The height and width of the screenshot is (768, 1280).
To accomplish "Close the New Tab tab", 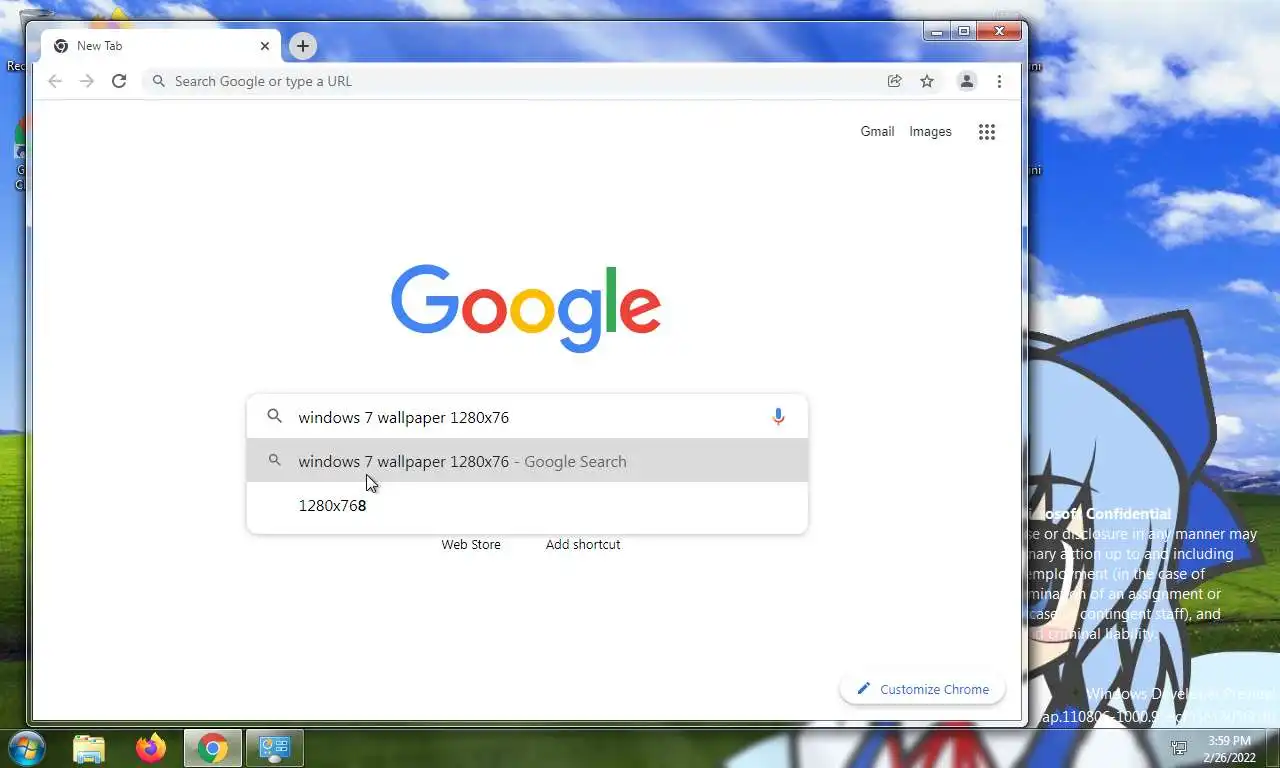I will coord(265,46).
